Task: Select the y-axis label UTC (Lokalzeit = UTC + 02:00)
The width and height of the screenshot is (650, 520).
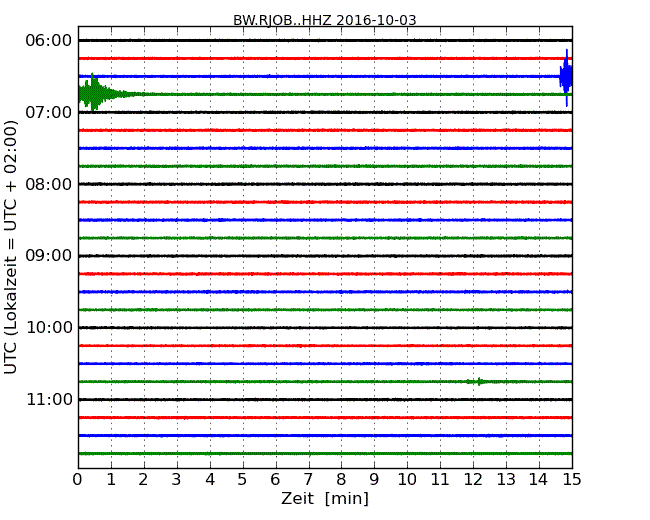Action: point(10,247)
